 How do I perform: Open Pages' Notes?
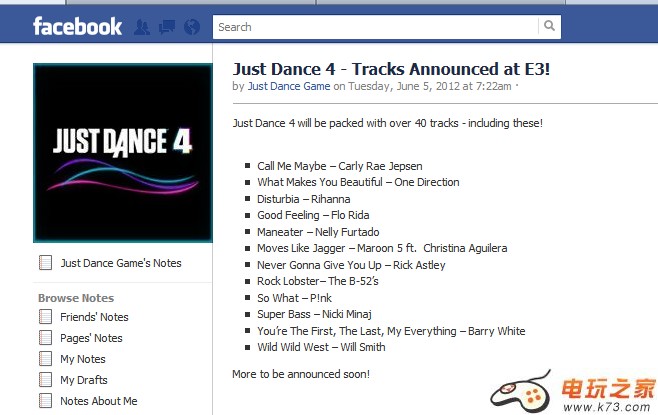tap(91, 338)
